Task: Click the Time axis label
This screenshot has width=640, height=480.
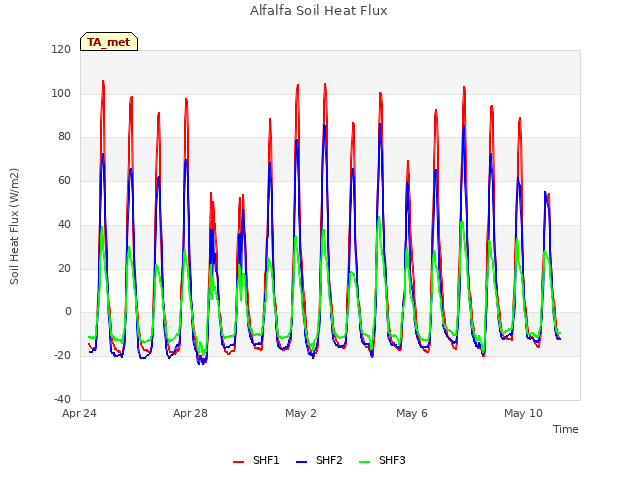Action: (566, 429)
